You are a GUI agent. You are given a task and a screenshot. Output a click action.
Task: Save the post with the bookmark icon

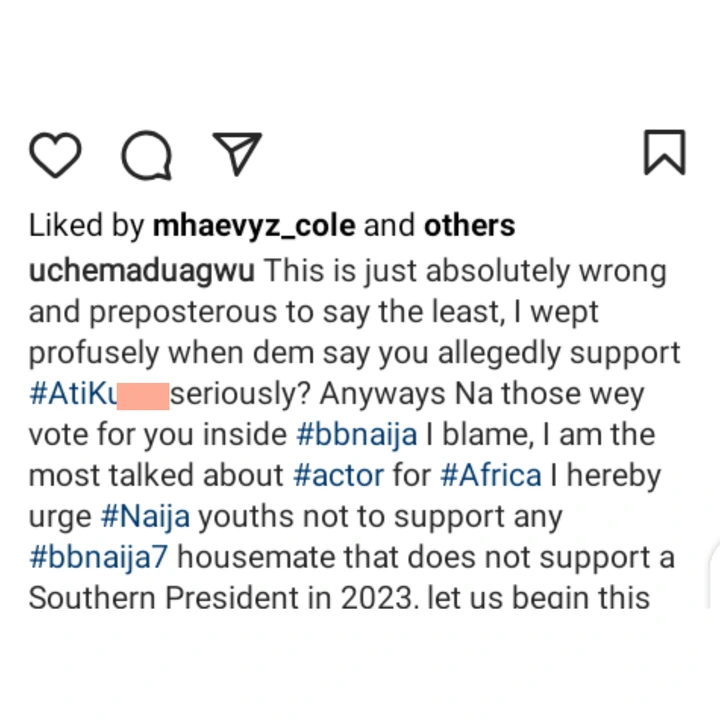(x=664, y=154)
